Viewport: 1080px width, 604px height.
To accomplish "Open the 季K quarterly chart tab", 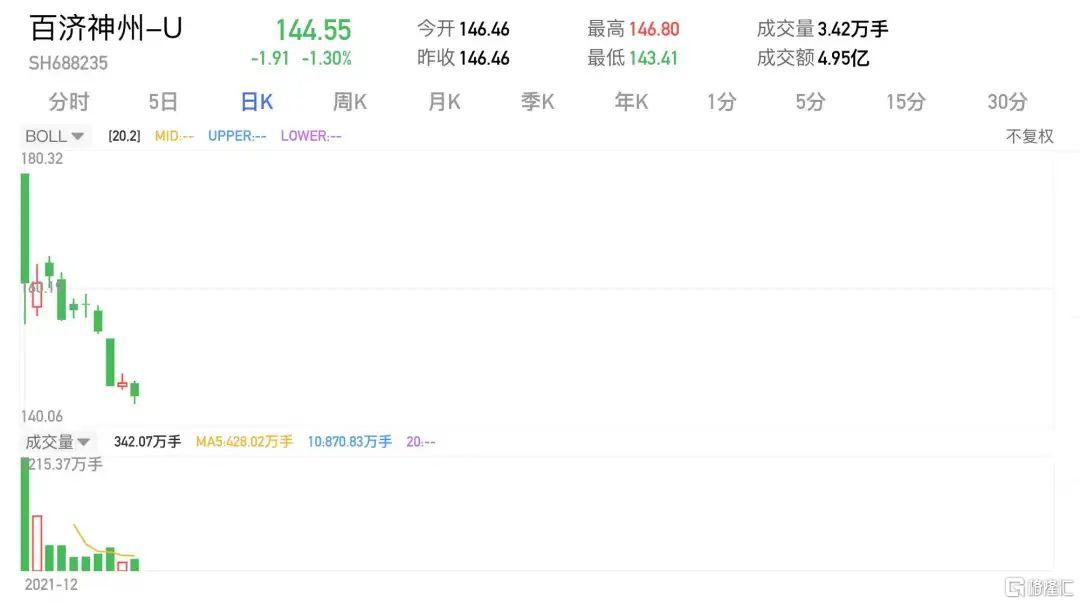I will 537,102.
